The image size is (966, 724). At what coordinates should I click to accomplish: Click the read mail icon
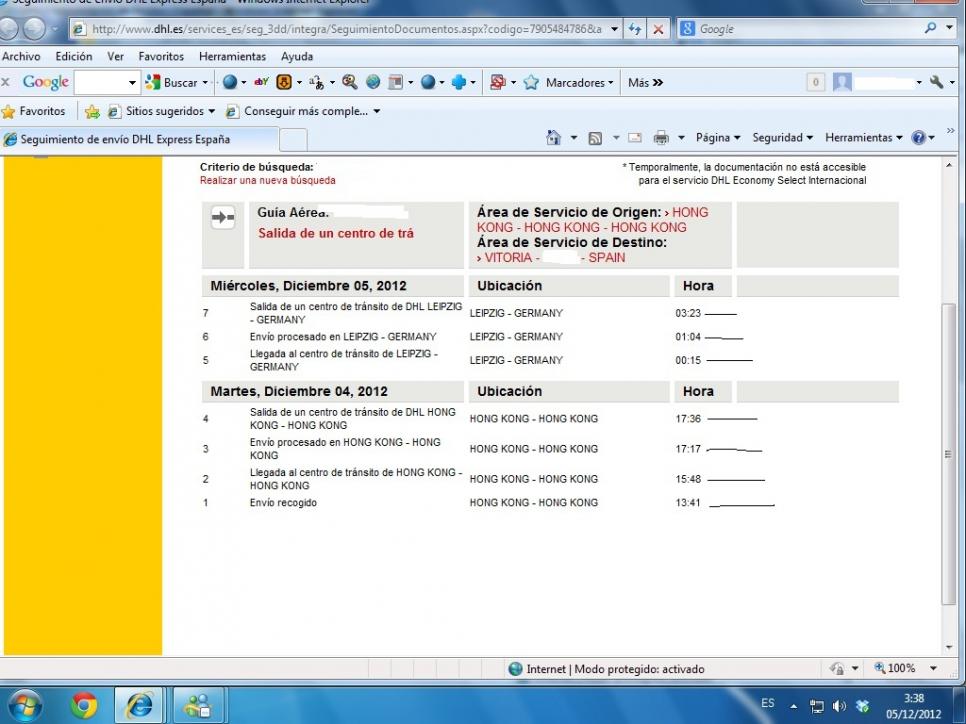click(x=635, y=138)
